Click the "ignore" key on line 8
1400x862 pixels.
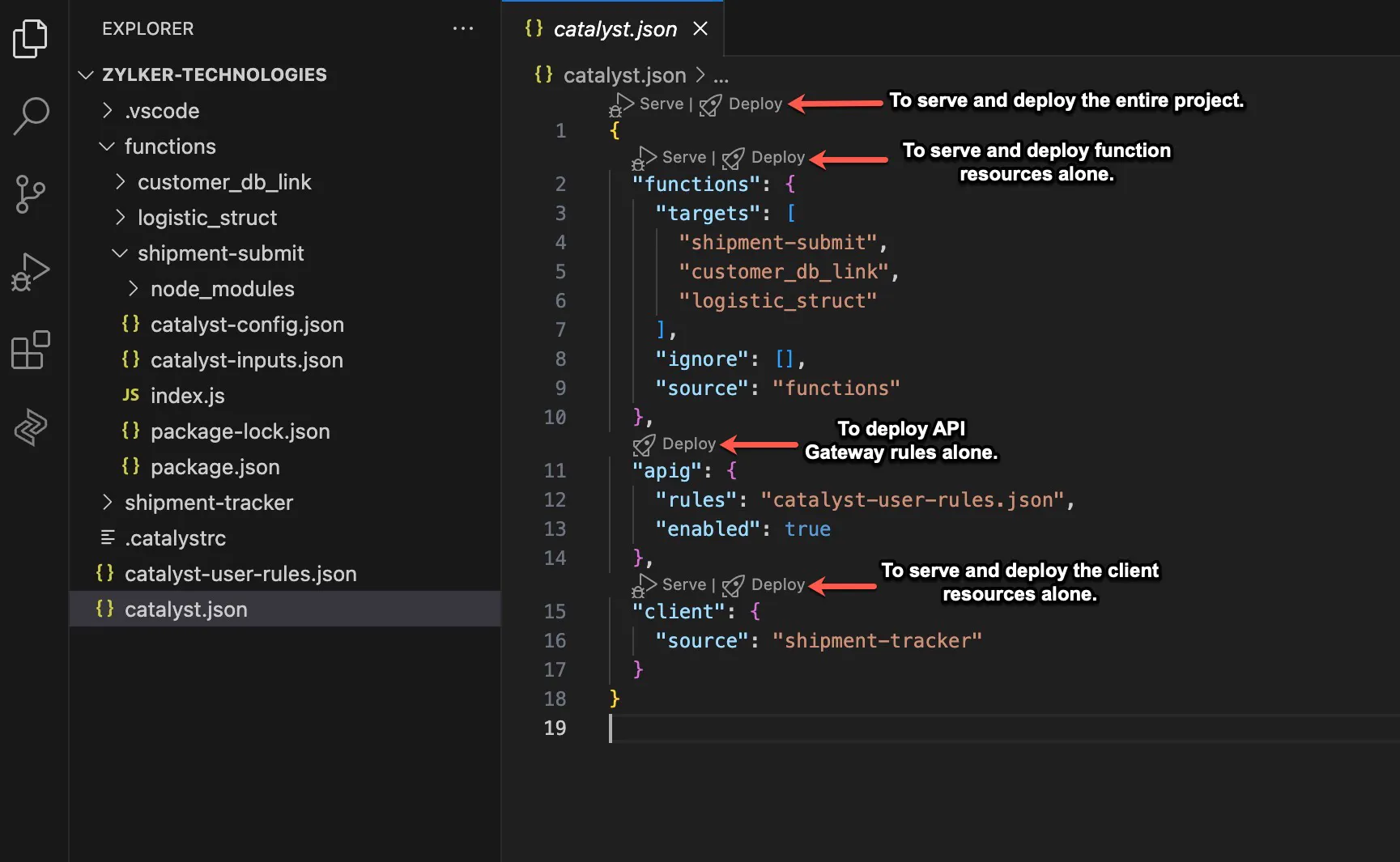702,359
